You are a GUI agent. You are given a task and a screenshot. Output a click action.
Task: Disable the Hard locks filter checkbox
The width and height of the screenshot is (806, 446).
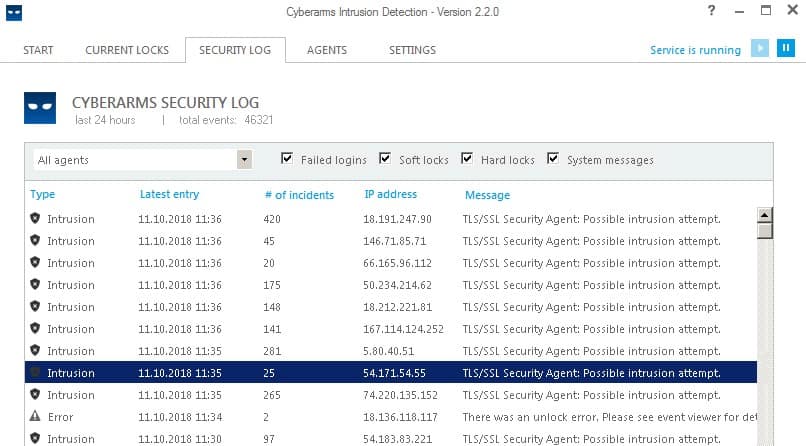point(467,158)
